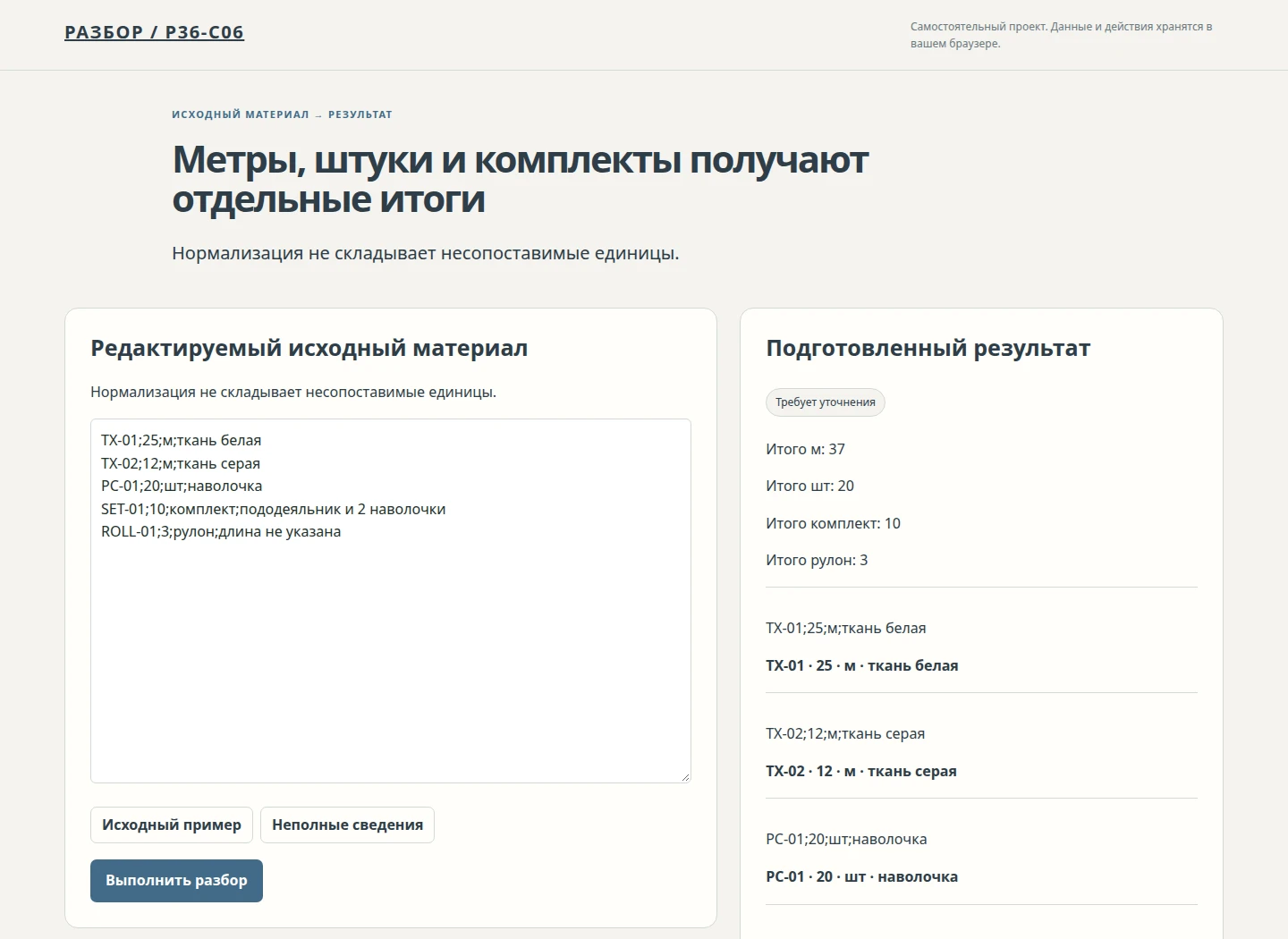Run analysis with Выполнить разбор button
This screenshot has height=939, width=1288.
[176, 881]
